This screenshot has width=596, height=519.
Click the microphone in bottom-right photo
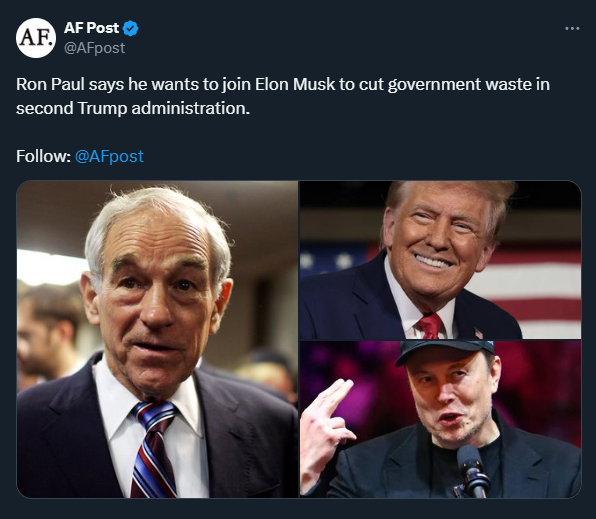(x=473, y=472)
